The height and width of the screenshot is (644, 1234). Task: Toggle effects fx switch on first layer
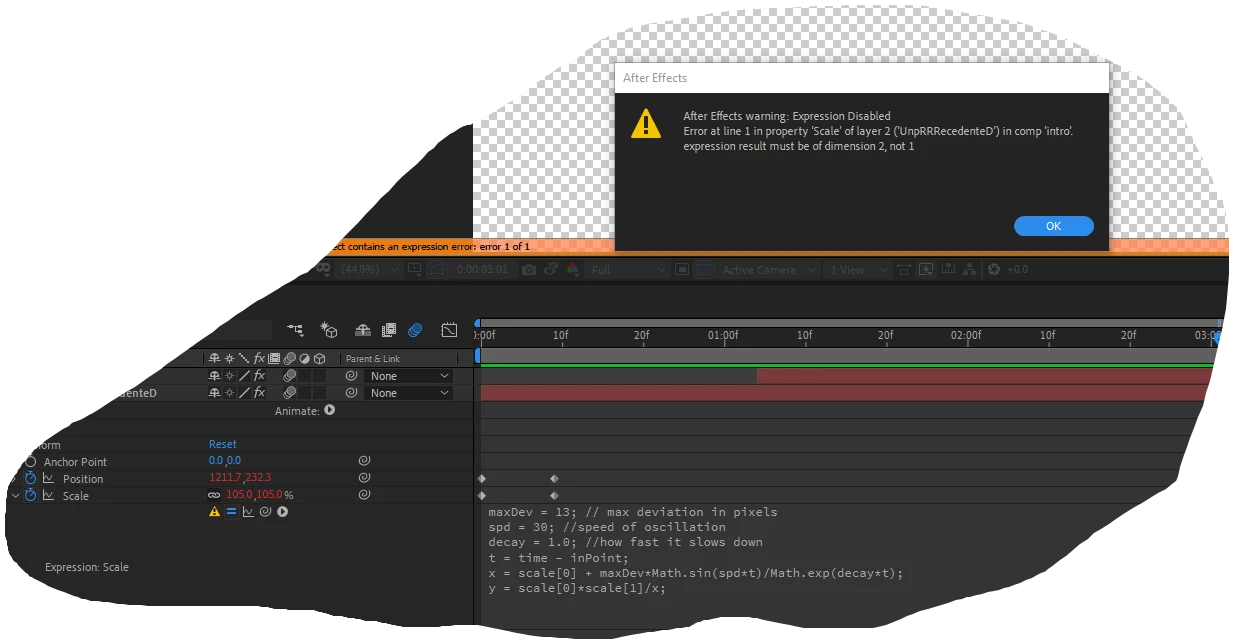pyautogui.click(x=259, y=376)
